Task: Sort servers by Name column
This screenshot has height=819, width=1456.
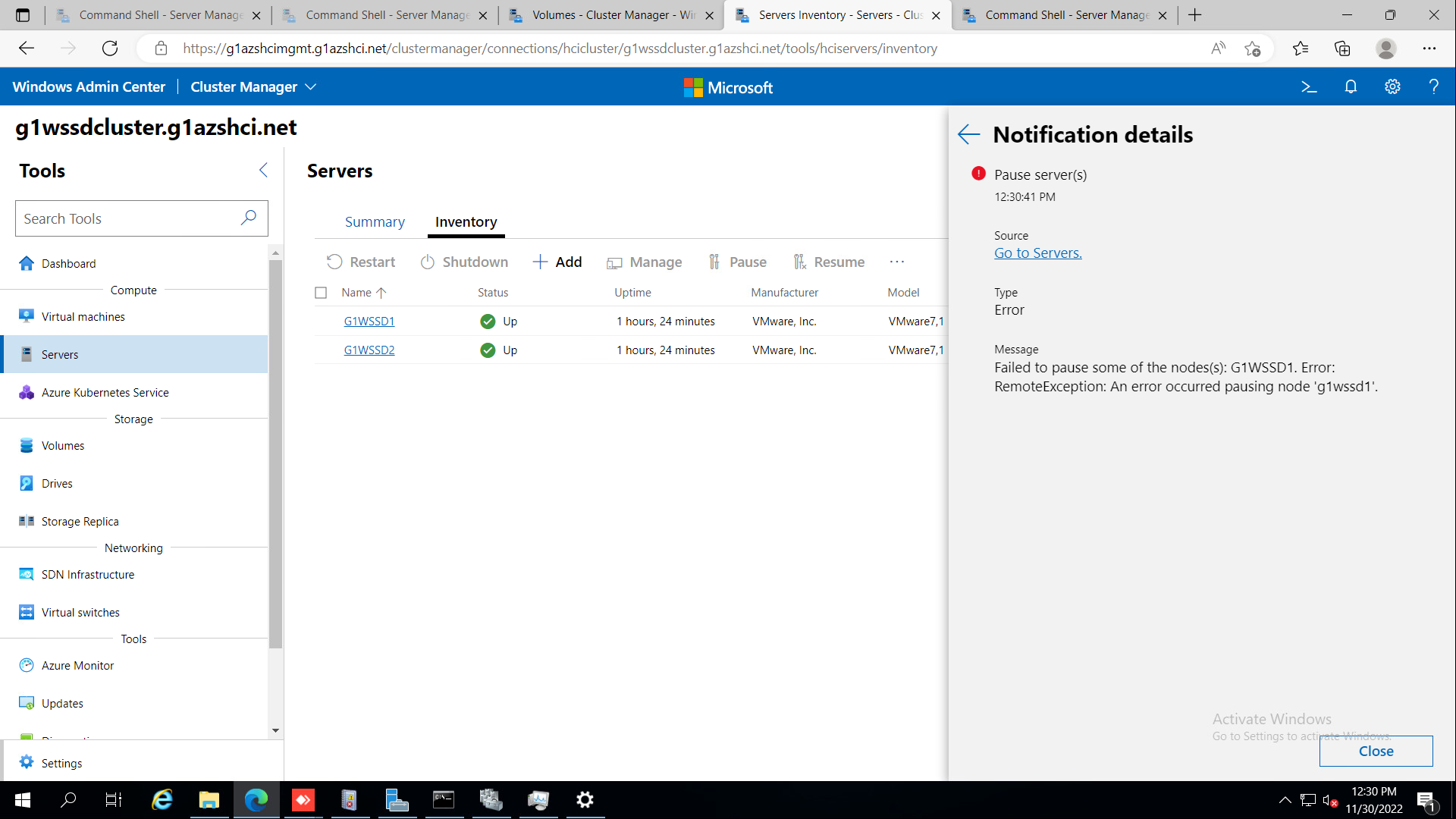Action: pos(362,292)
